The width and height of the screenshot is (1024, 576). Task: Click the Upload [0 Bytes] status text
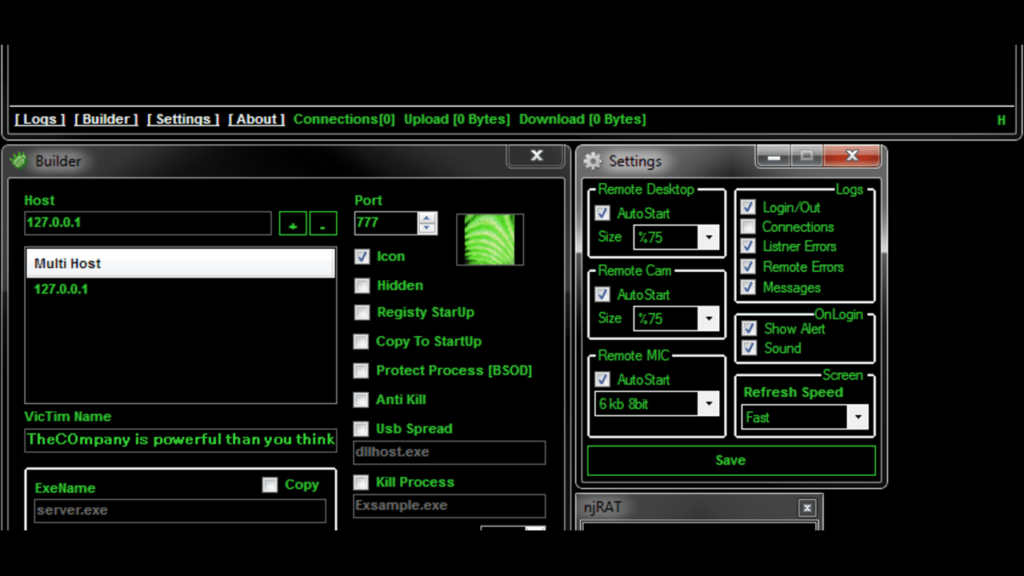456,120
